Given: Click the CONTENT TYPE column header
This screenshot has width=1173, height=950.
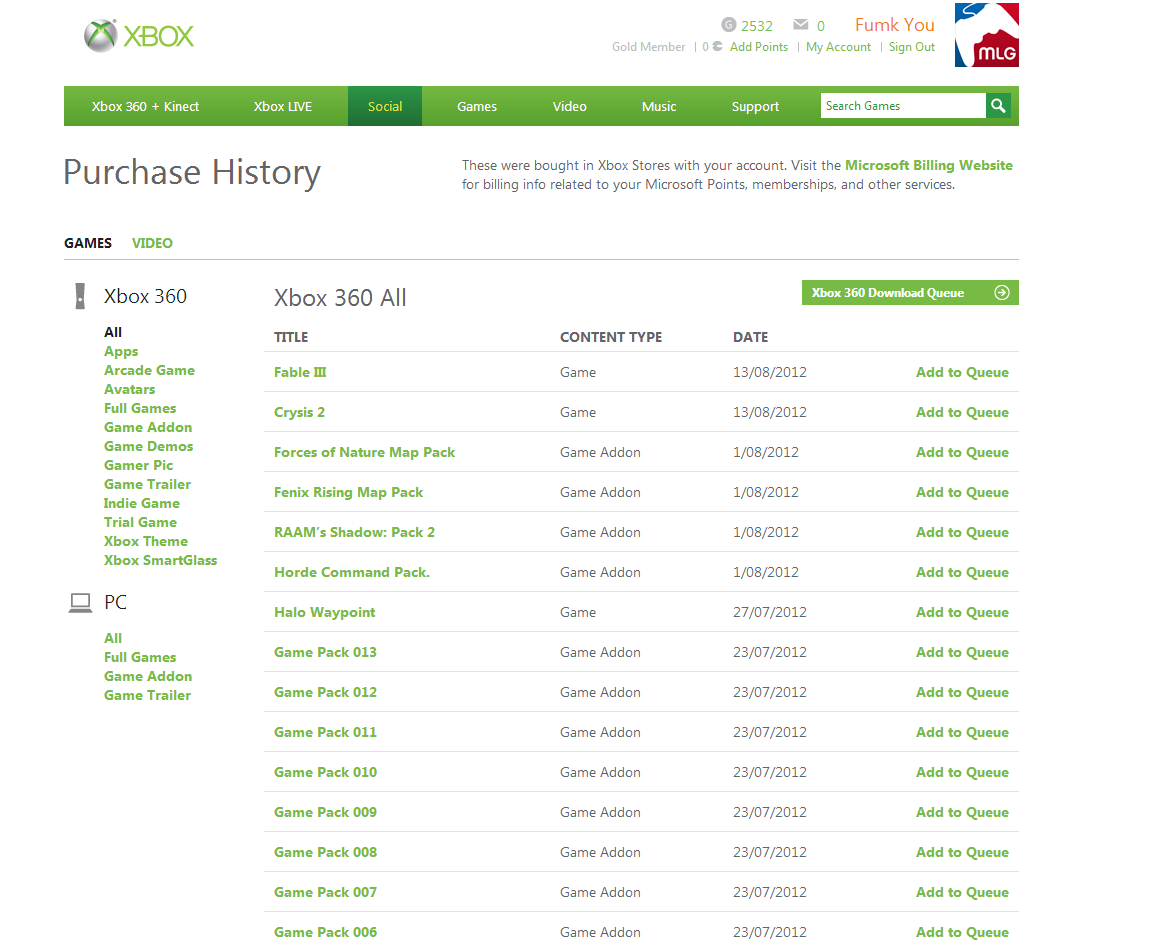Looking at the screenshot, I should 611,337.
